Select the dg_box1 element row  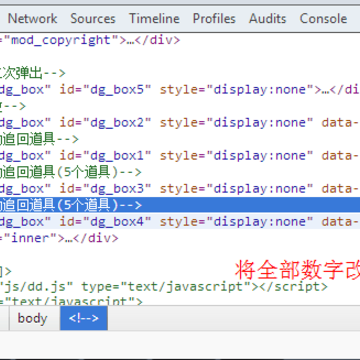click(180, 156)
